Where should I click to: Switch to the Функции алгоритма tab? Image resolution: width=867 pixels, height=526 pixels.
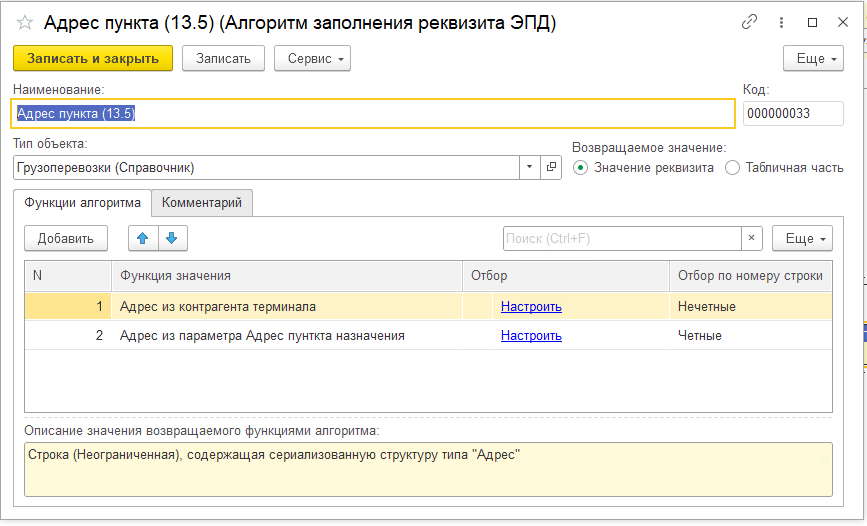pyautogui.click(x=82, y=202)
